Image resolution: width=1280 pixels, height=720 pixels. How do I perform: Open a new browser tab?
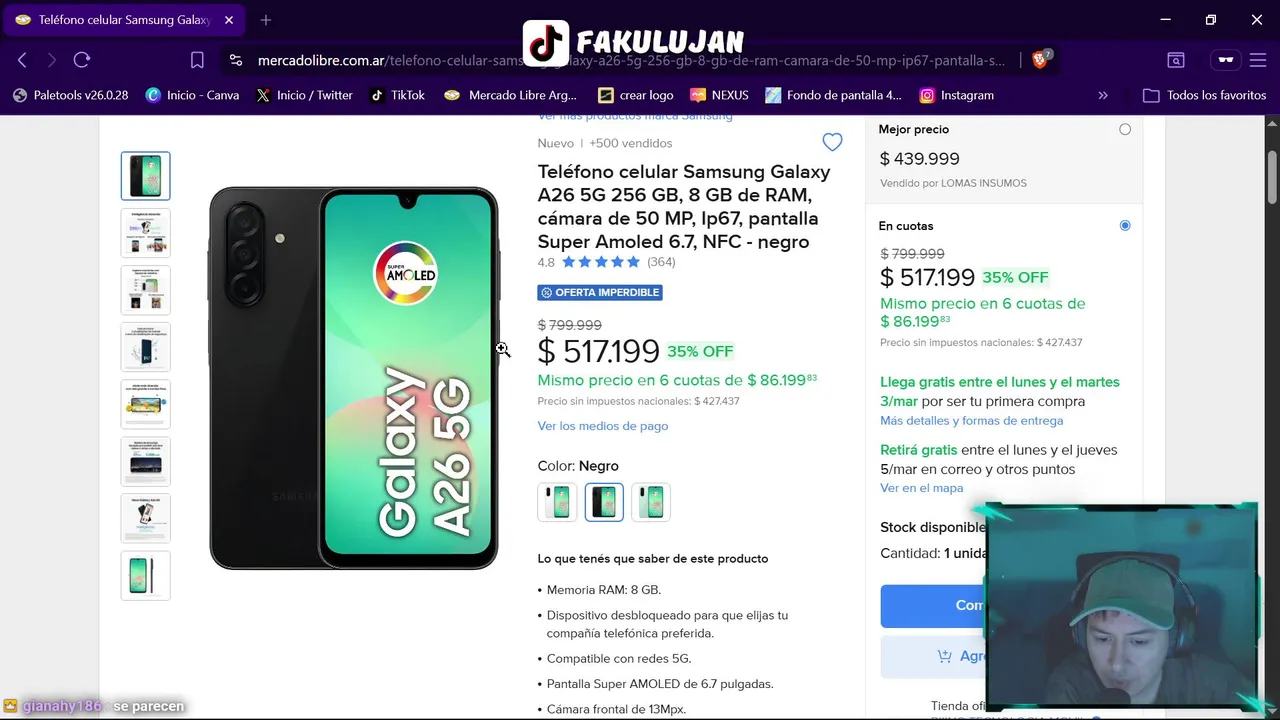266,20
